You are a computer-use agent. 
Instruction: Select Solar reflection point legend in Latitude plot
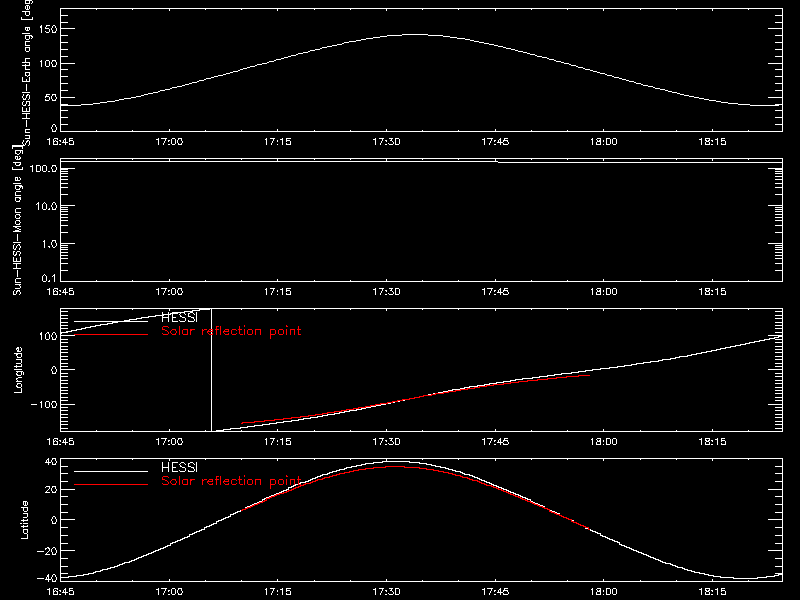(231, 481)
